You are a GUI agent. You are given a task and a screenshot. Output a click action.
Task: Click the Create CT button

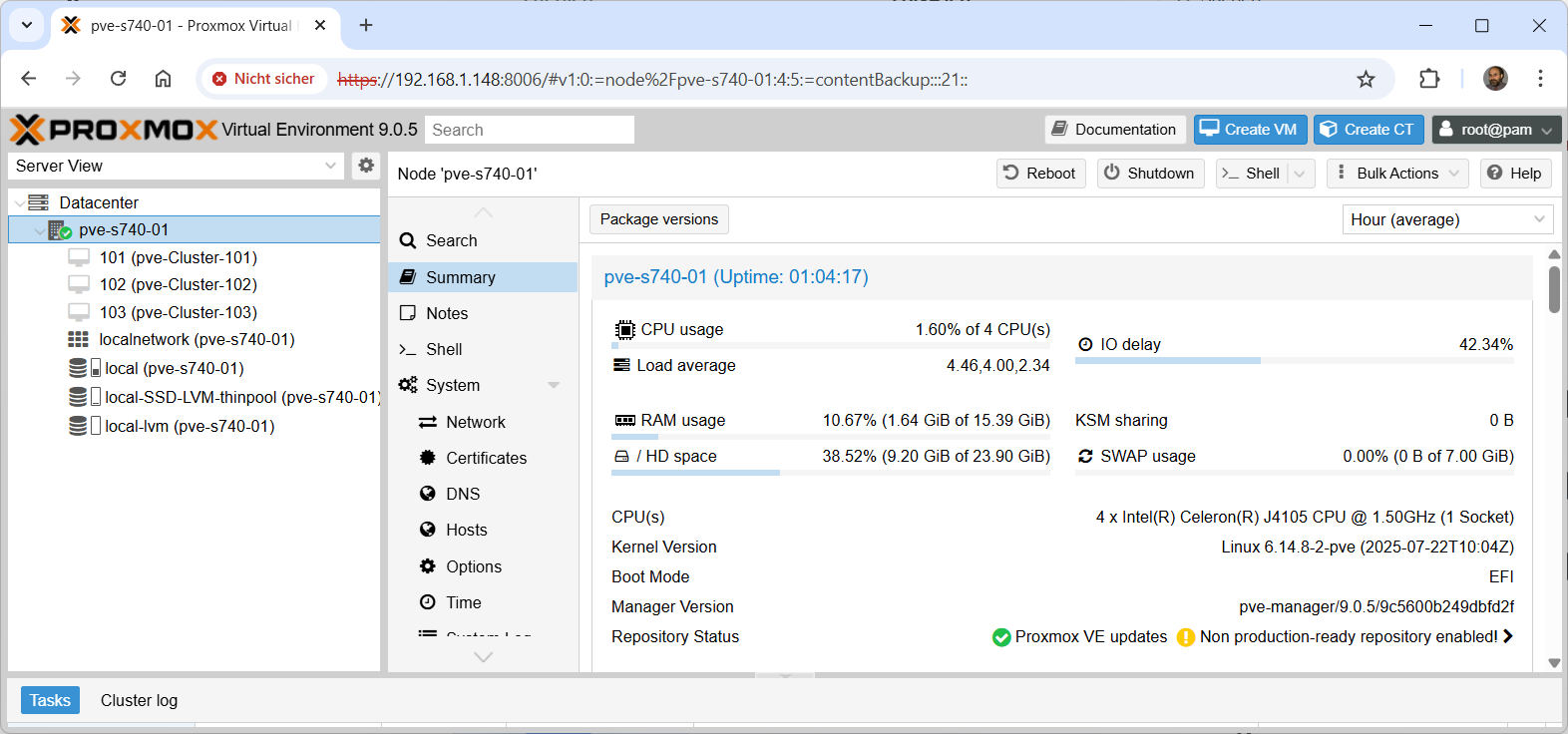[x=1367, y=130]
